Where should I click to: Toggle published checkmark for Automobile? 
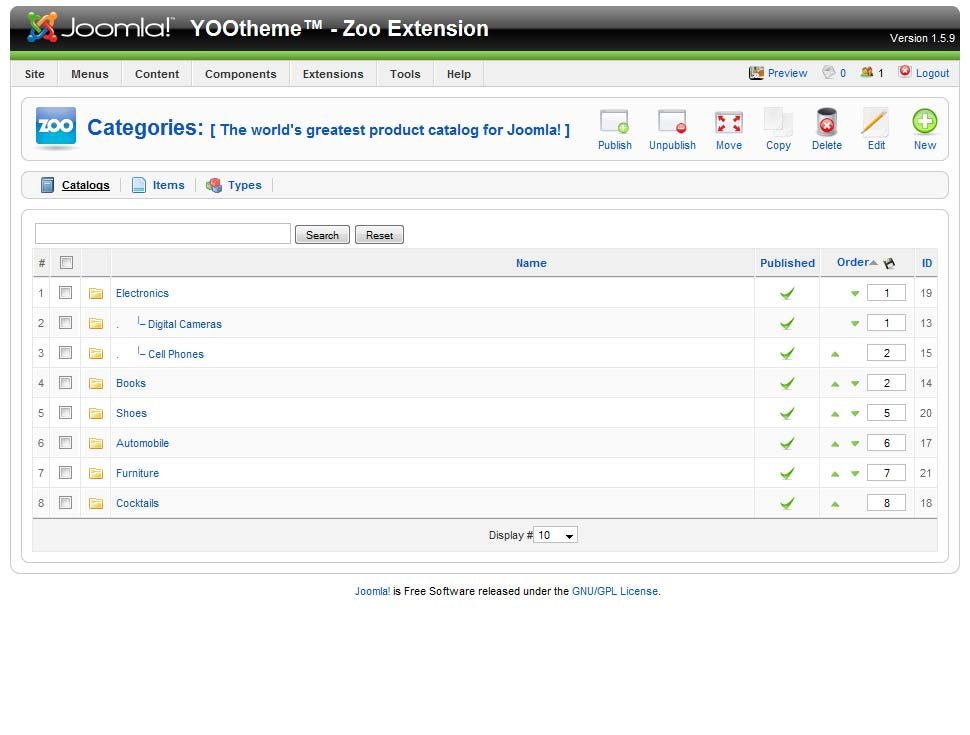tap(787, 443)
